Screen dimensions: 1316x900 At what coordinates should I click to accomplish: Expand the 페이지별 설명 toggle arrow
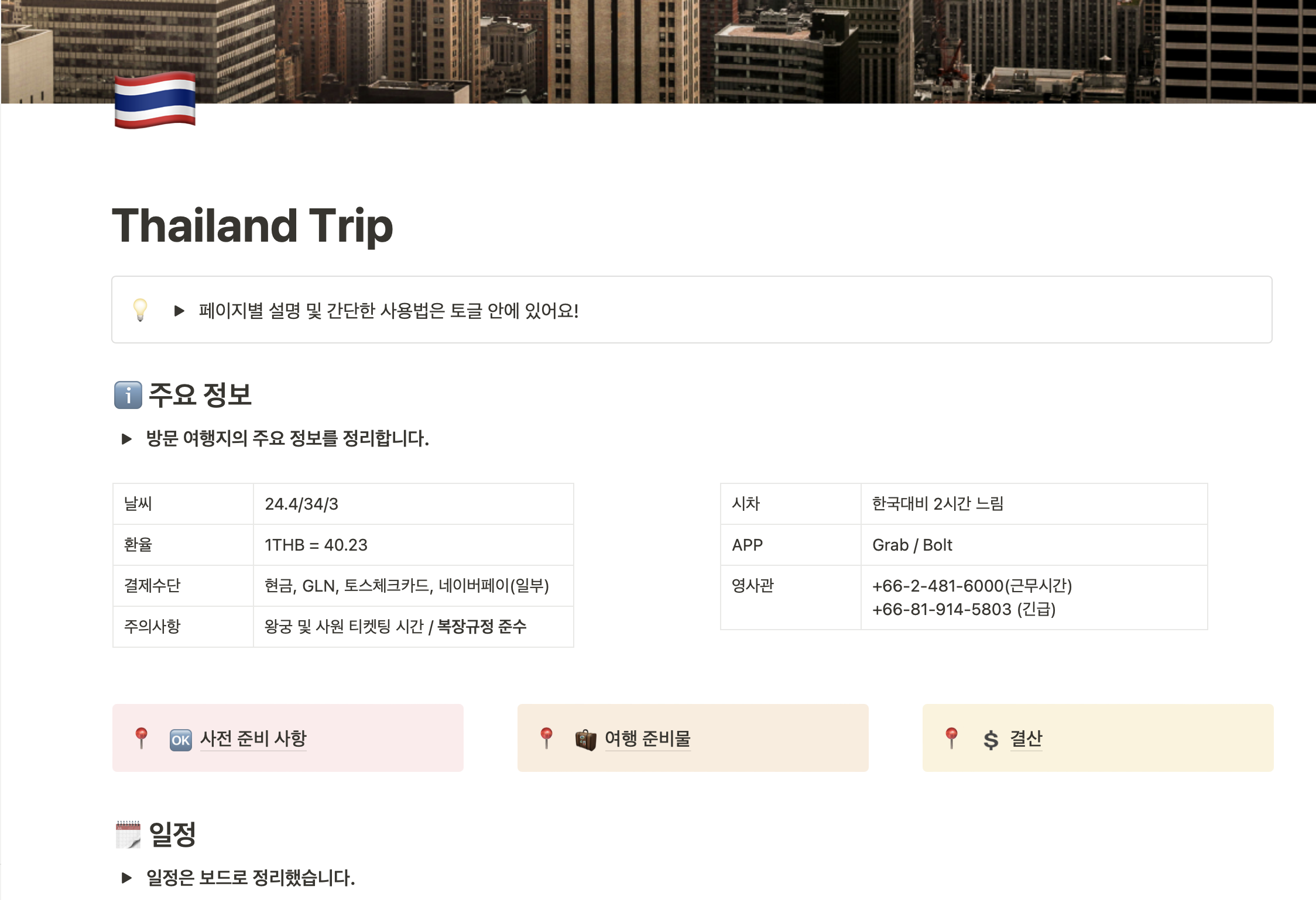[x=179, y=311]
